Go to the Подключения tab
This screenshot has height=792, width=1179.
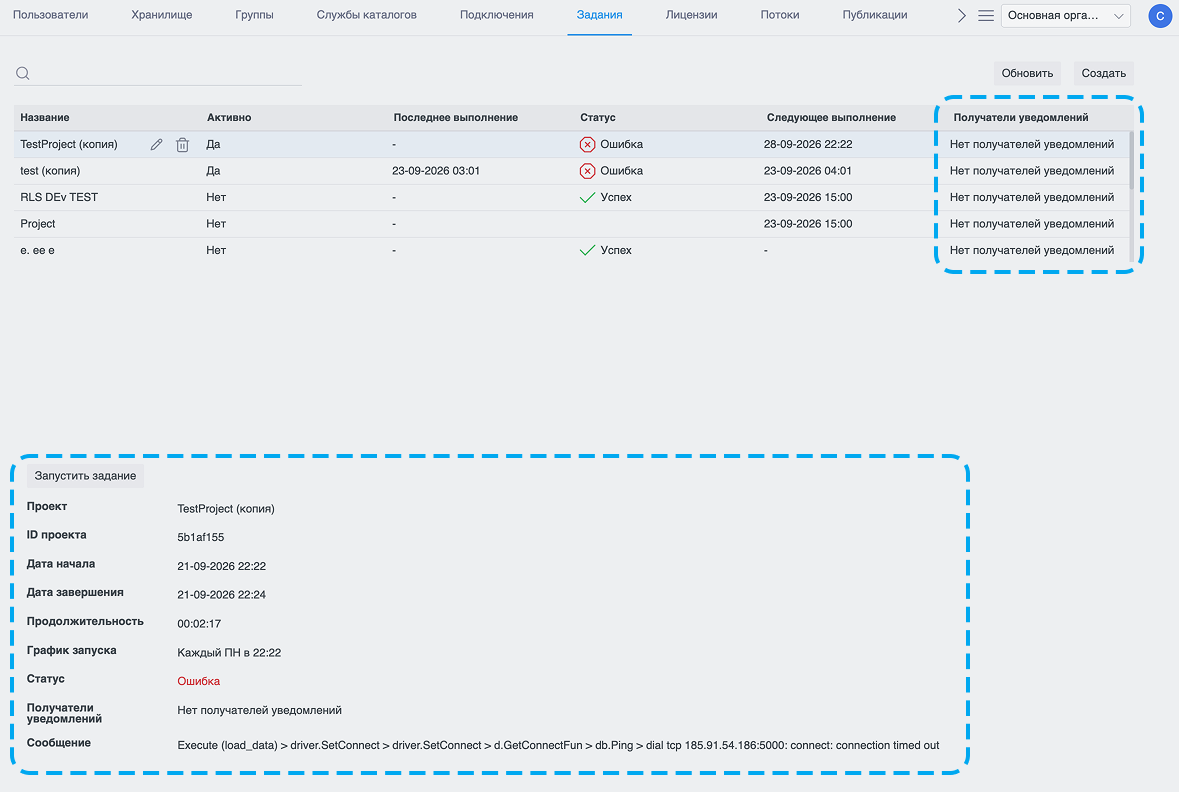[496, 15]
